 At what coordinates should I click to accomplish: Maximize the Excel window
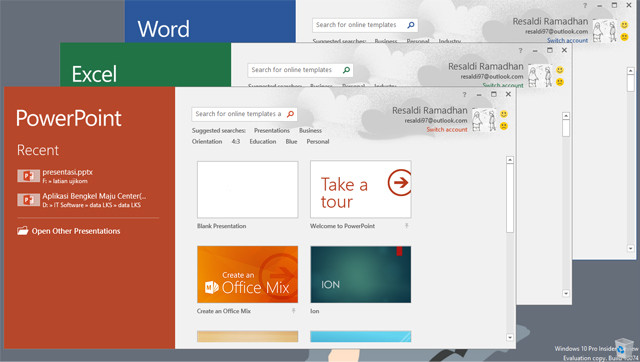(550, 50)
